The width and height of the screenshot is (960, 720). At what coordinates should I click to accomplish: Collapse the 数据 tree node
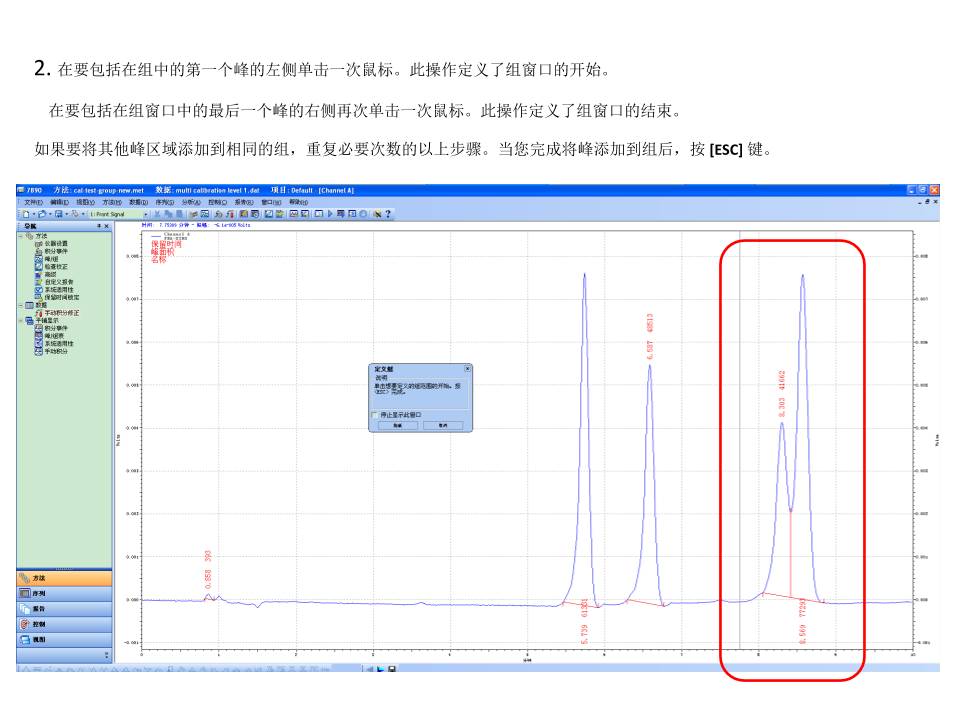coord(21,305)
